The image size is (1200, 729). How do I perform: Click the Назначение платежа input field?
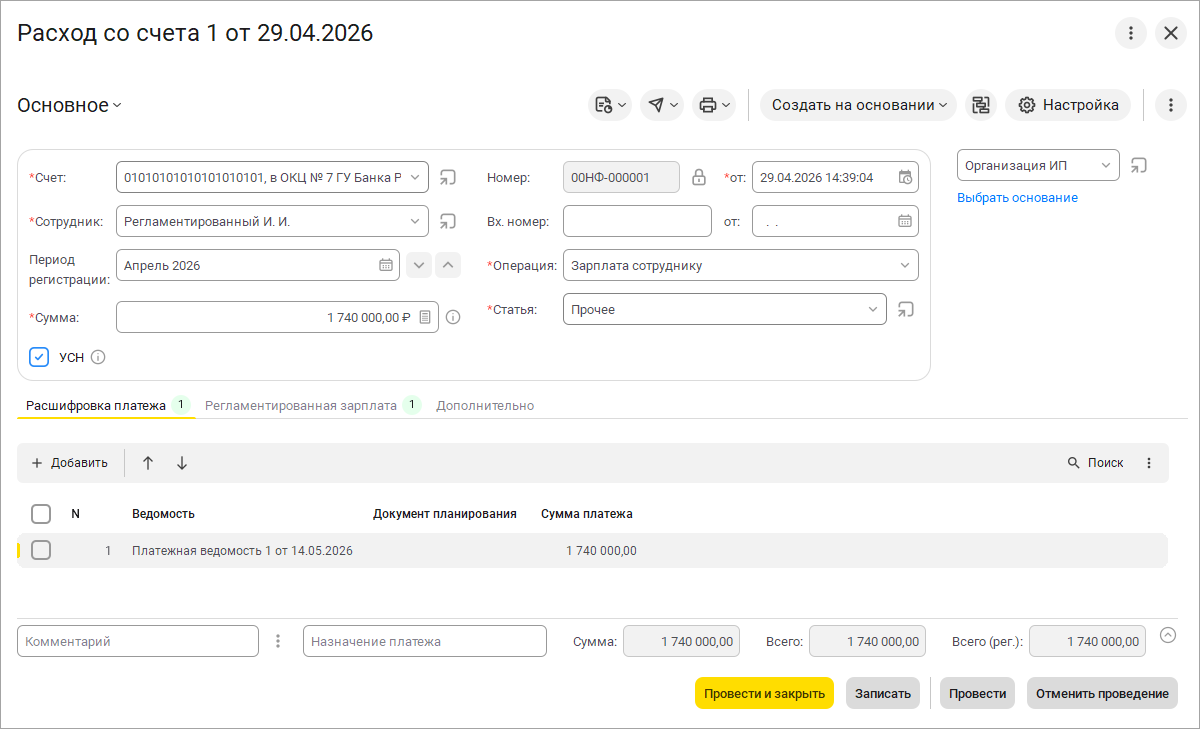point(425,641)
